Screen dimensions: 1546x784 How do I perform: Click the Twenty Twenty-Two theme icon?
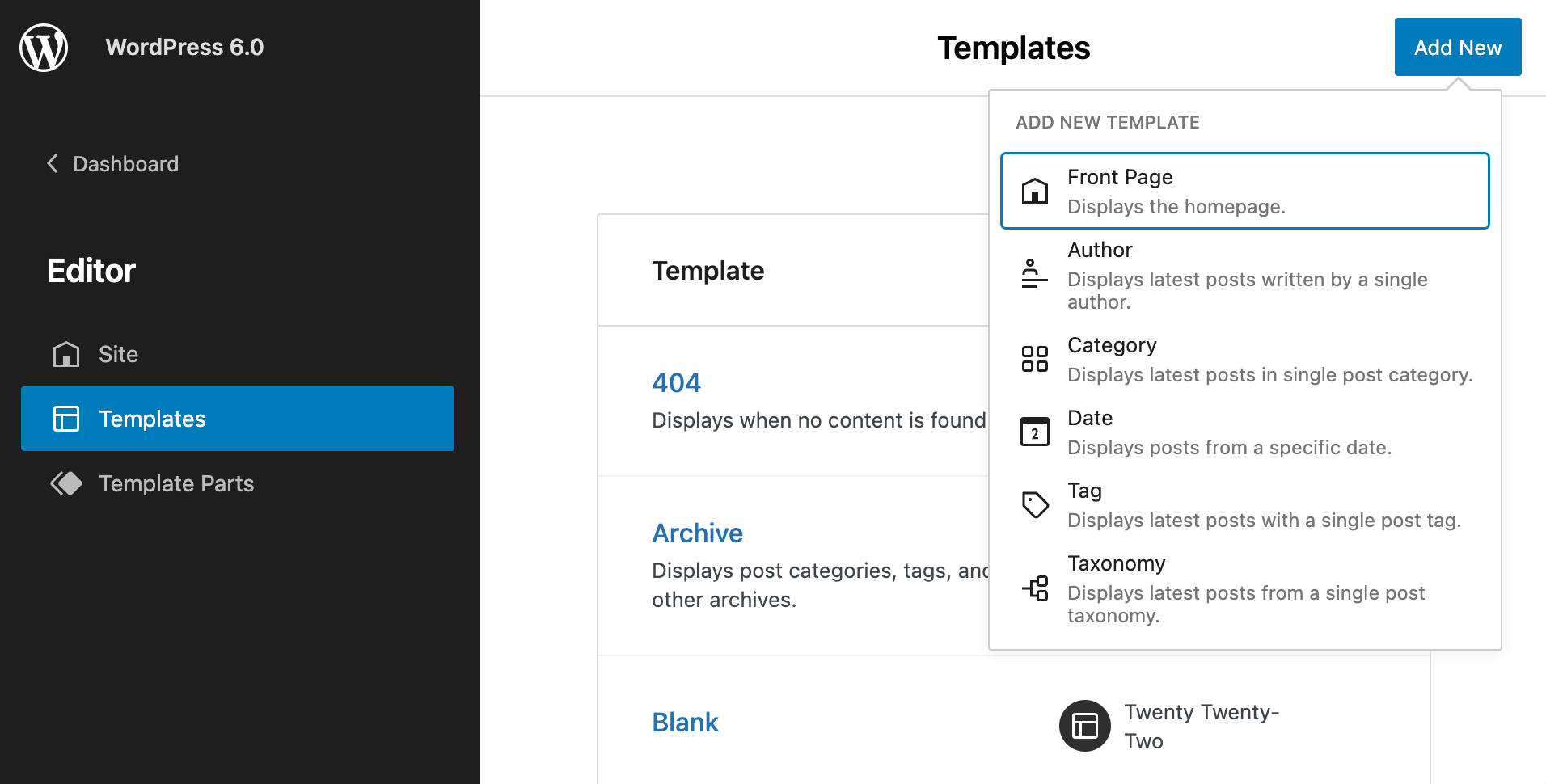tap(1084, 725)
